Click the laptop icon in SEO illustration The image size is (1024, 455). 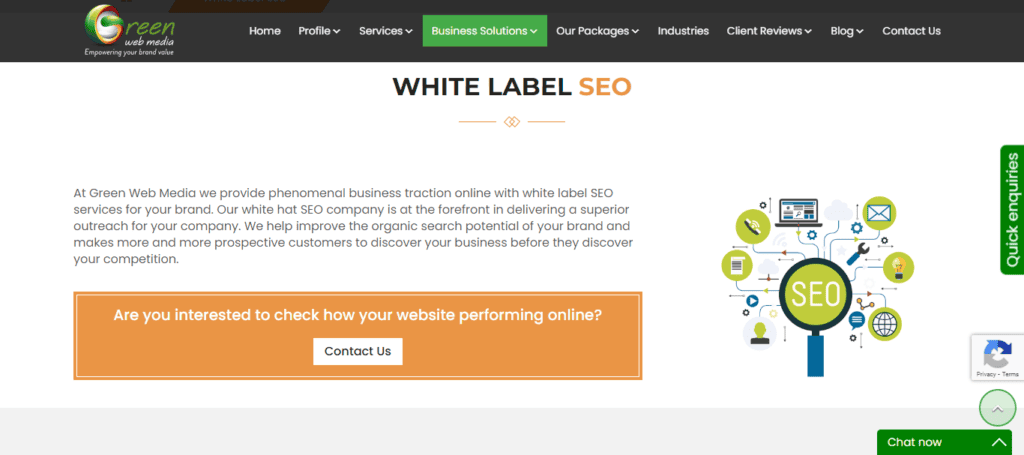tap(798, 211)
